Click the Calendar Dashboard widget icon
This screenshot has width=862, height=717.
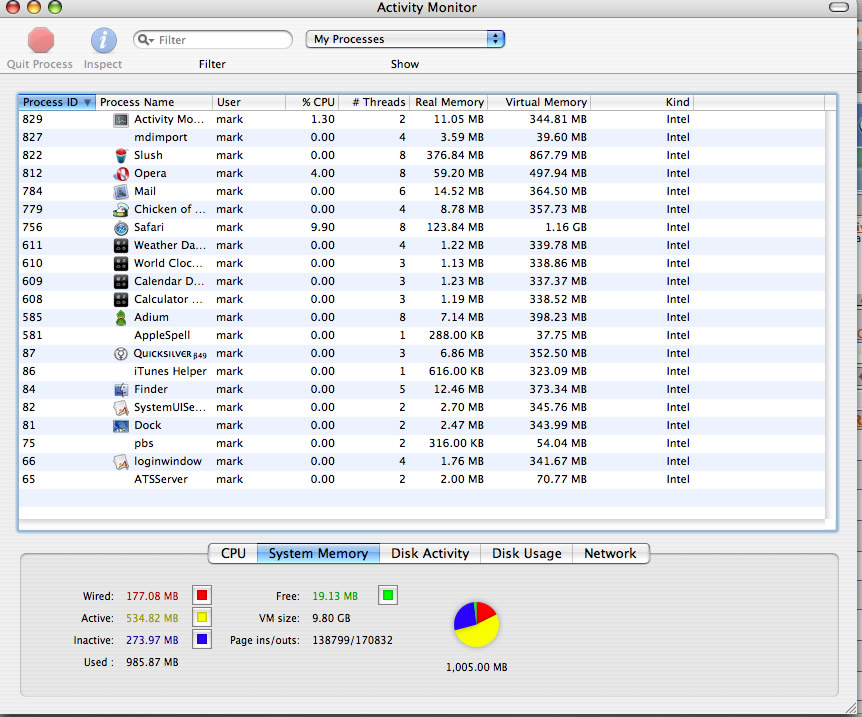pyautogui.click(x=121, y=282)
